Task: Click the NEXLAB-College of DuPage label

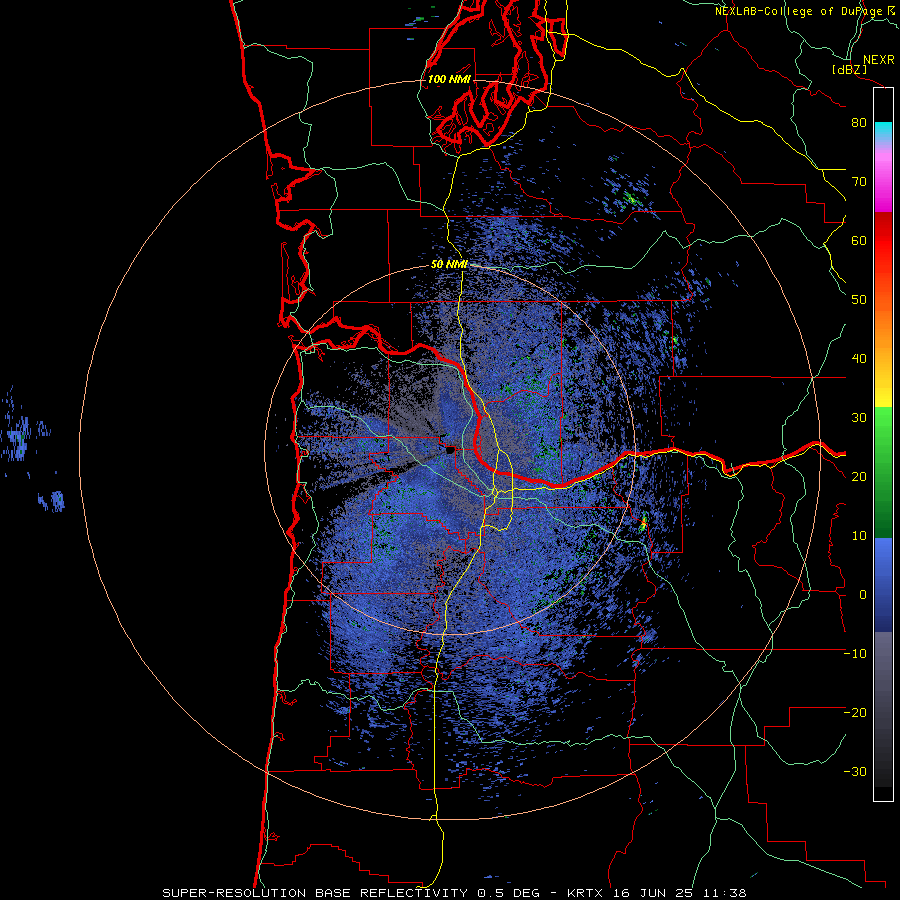Action: point(804,11)
